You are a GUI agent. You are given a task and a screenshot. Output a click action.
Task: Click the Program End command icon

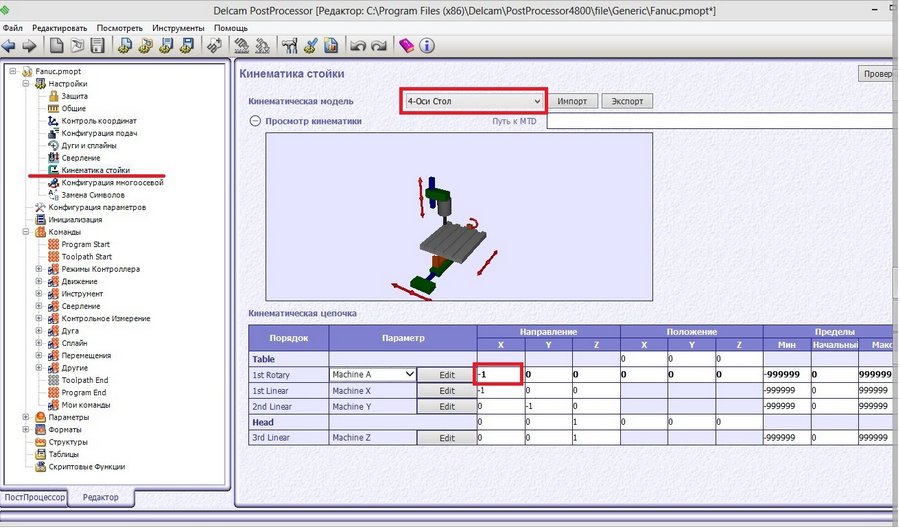click(53, 393)
